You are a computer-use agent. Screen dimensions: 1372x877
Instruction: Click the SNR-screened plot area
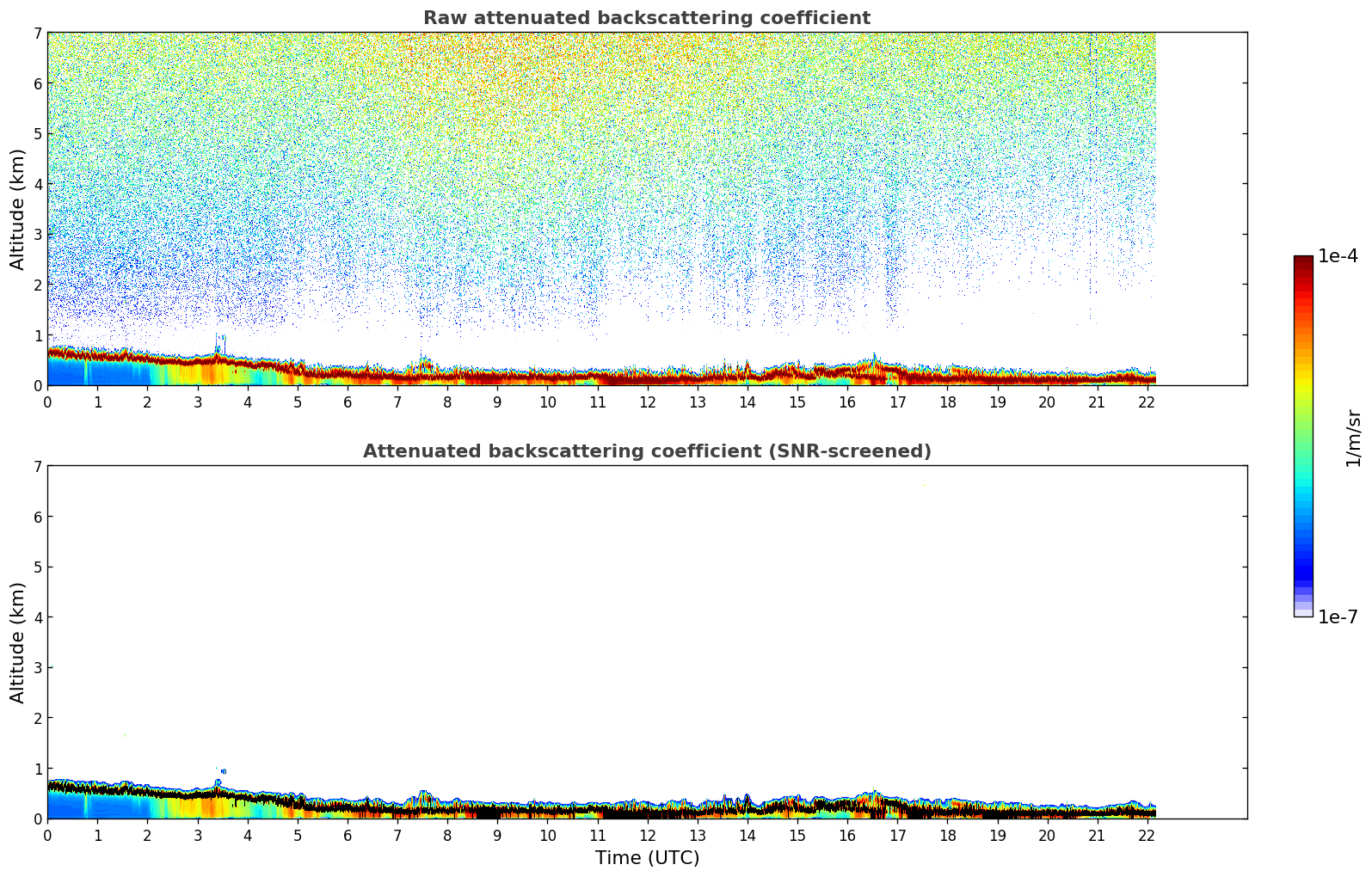coord(647,642)
